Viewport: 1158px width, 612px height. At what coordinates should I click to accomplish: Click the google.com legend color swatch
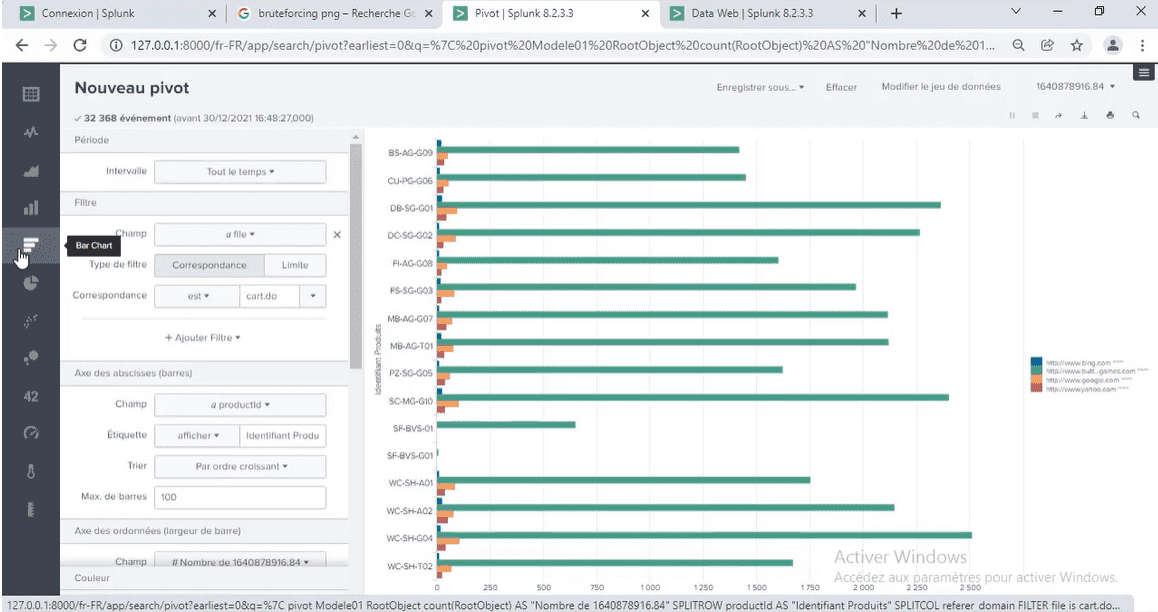(1036, 379)
